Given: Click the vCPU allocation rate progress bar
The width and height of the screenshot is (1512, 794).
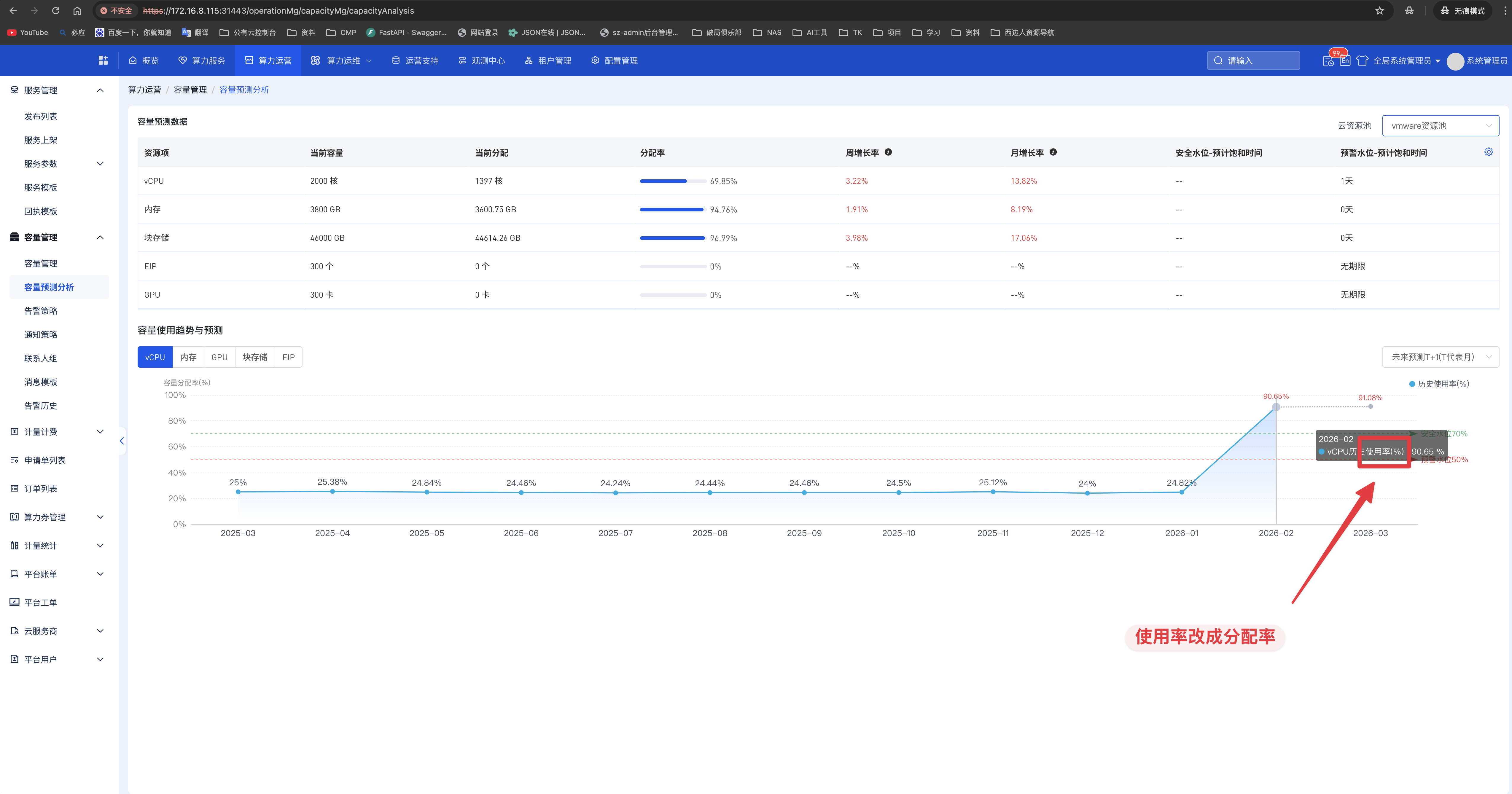Looking at the screenshot, I should [673, 181].
